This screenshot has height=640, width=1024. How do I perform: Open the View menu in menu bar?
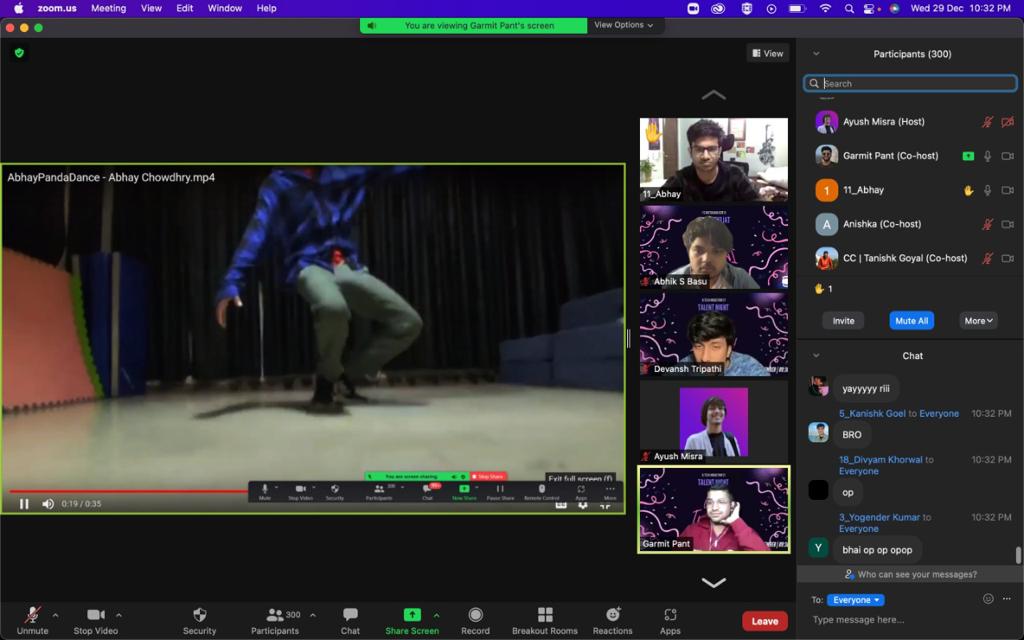pos(151,8)
